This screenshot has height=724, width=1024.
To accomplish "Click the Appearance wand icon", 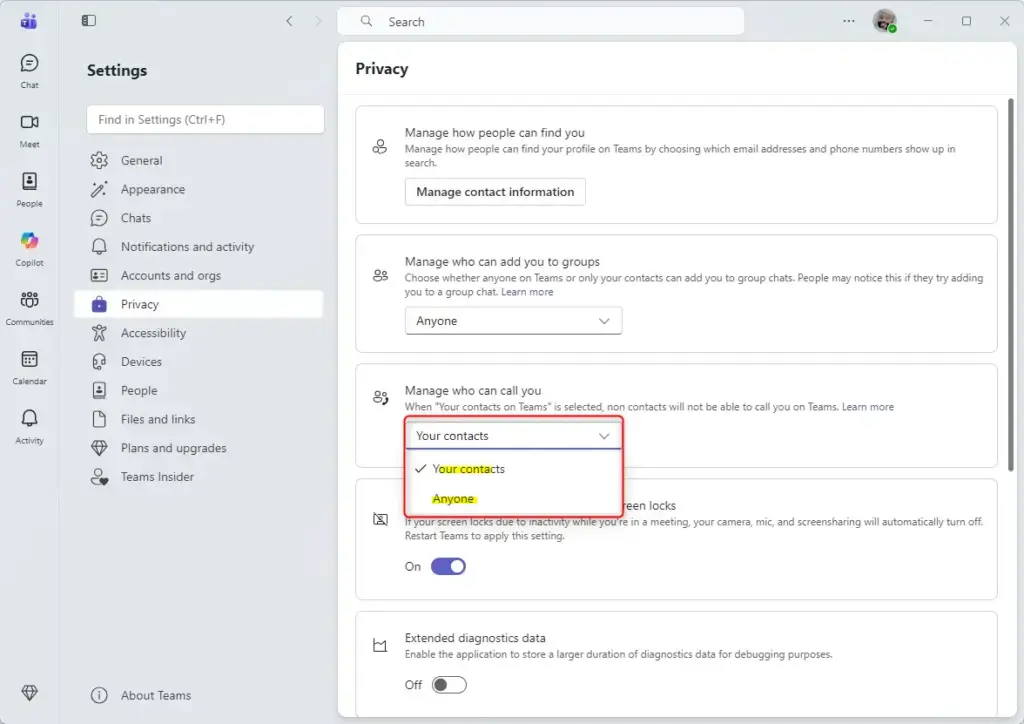I will [99, 189].
